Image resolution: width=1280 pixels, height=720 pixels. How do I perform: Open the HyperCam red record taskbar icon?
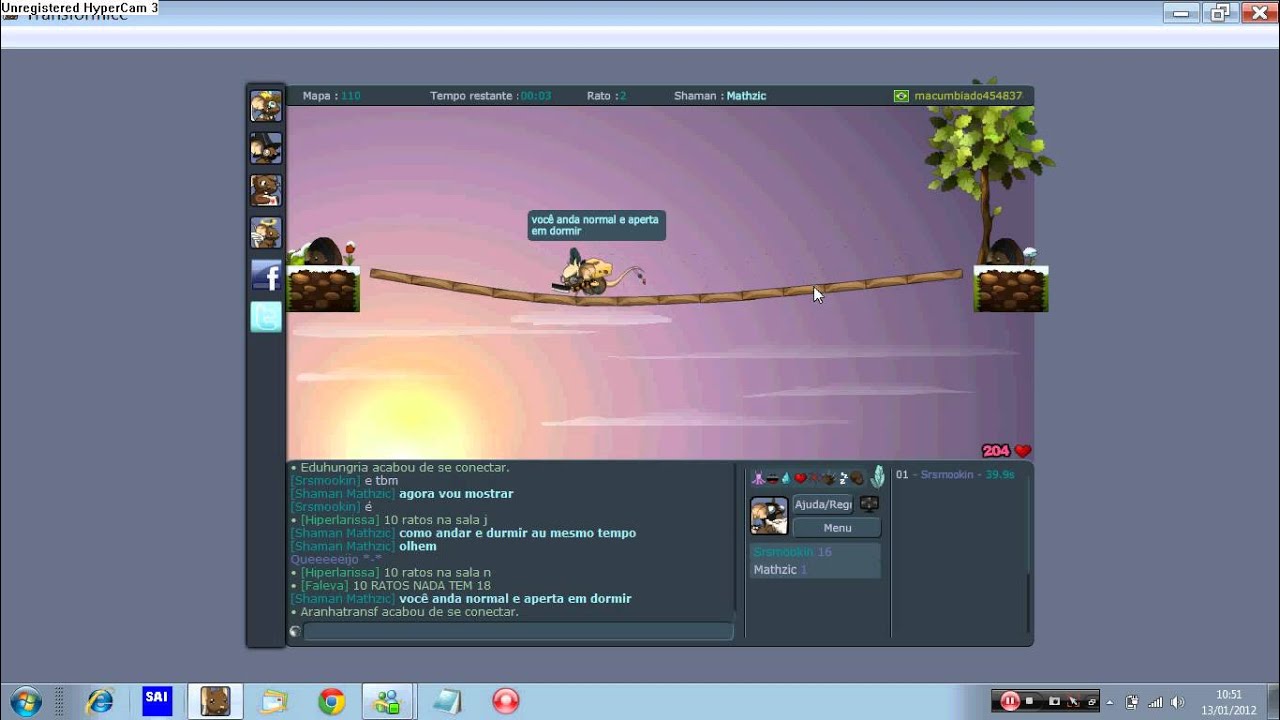[x=506, y=701]
